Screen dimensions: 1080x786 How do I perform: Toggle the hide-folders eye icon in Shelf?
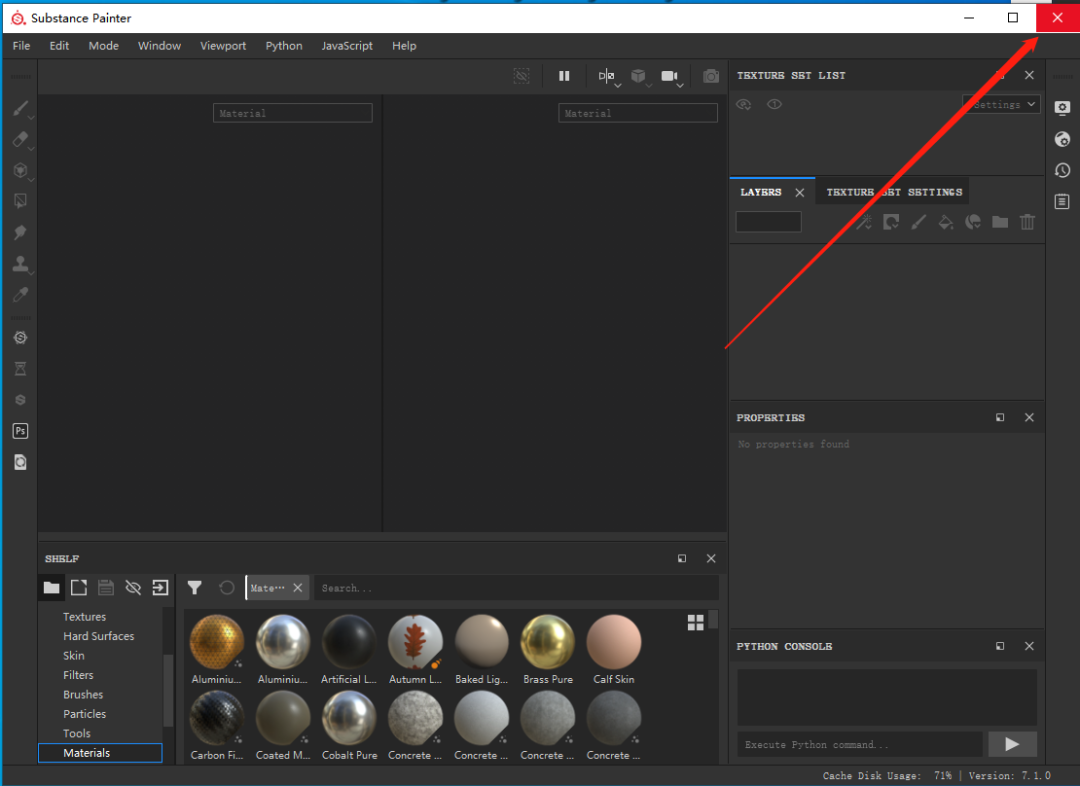click(133, 588)
